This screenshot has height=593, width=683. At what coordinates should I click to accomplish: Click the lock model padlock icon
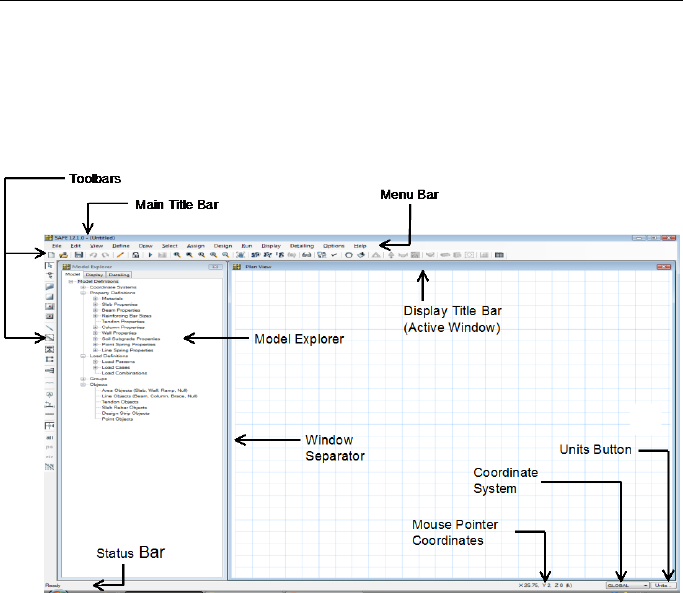135,255
